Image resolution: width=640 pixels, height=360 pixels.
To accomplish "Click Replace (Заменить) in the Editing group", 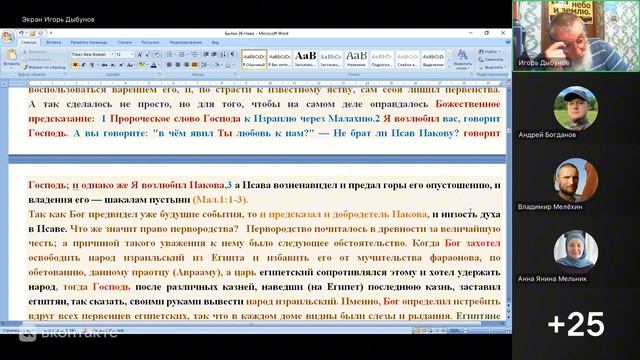I will click(491, 60).
